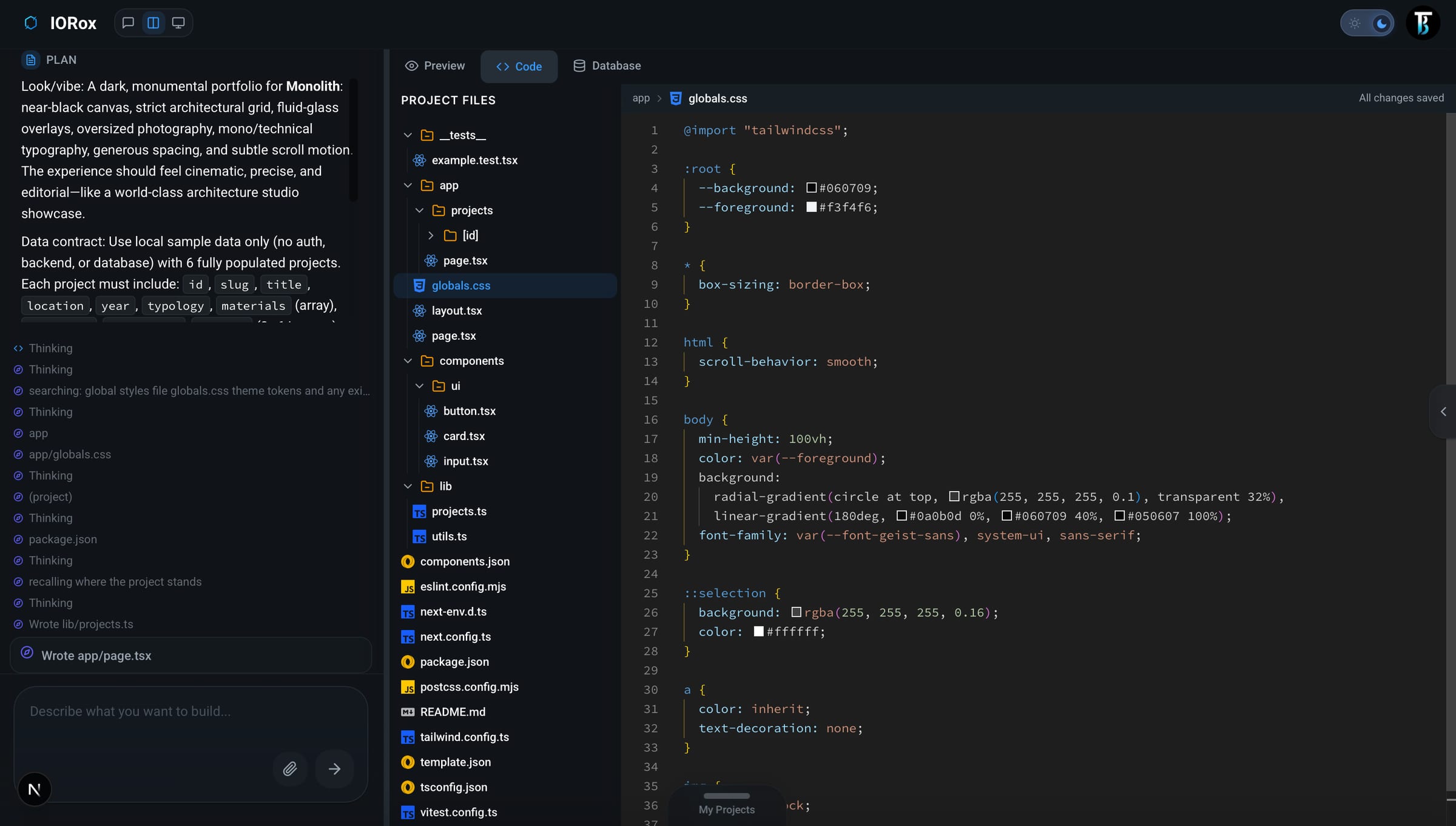Image resolution: width=1456 pixels, height=826 pixels.
Task: Select globals.css in file tree
Action: 505,285
